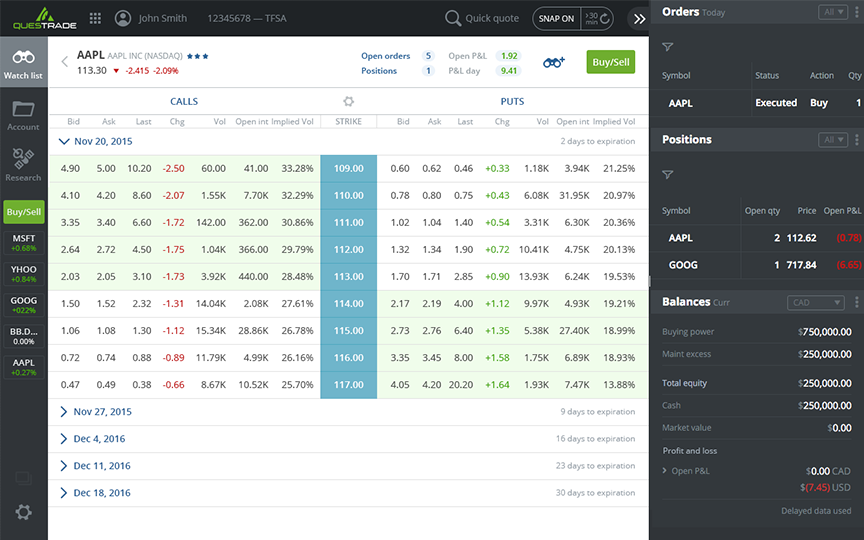Click the star rating next to AAPL INC
864x540 pixels.
click(x=197, y=56)
